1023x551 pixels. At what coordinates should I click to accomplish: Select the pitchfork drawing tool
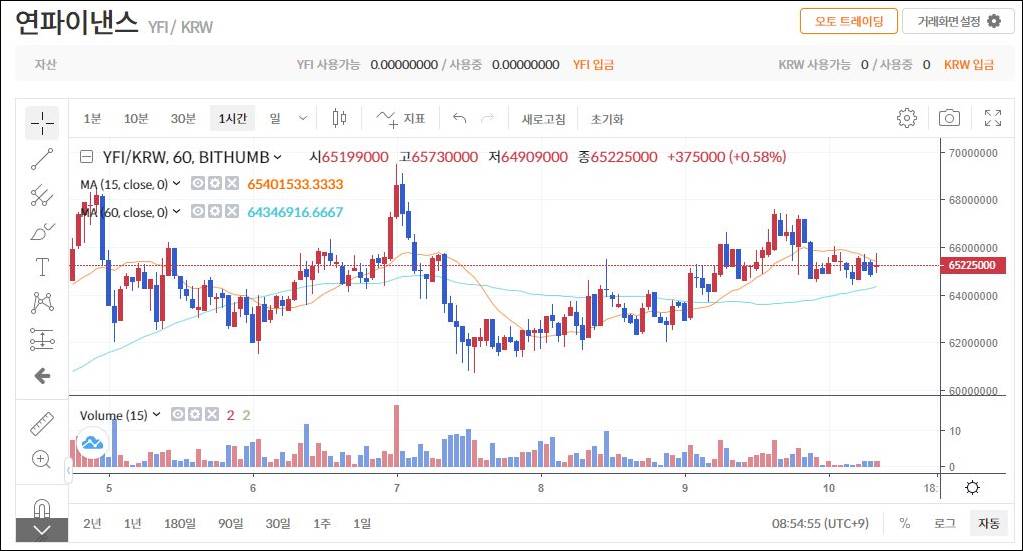[x=42, y=195]
